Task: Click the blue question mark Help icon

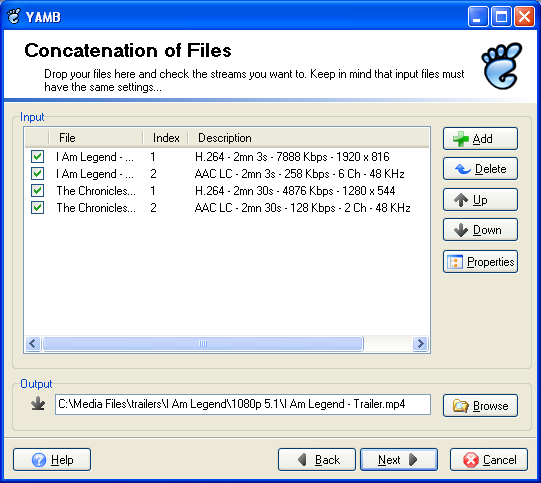Action: tap(39, 460)
